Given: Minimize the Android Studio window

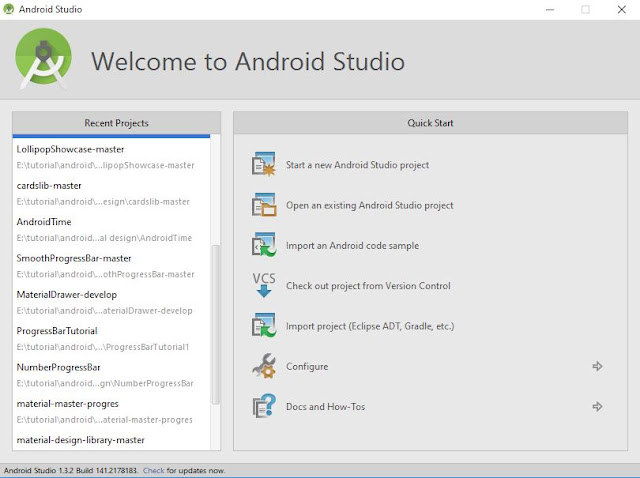Looking at the screenshot, I should [550, 9].
